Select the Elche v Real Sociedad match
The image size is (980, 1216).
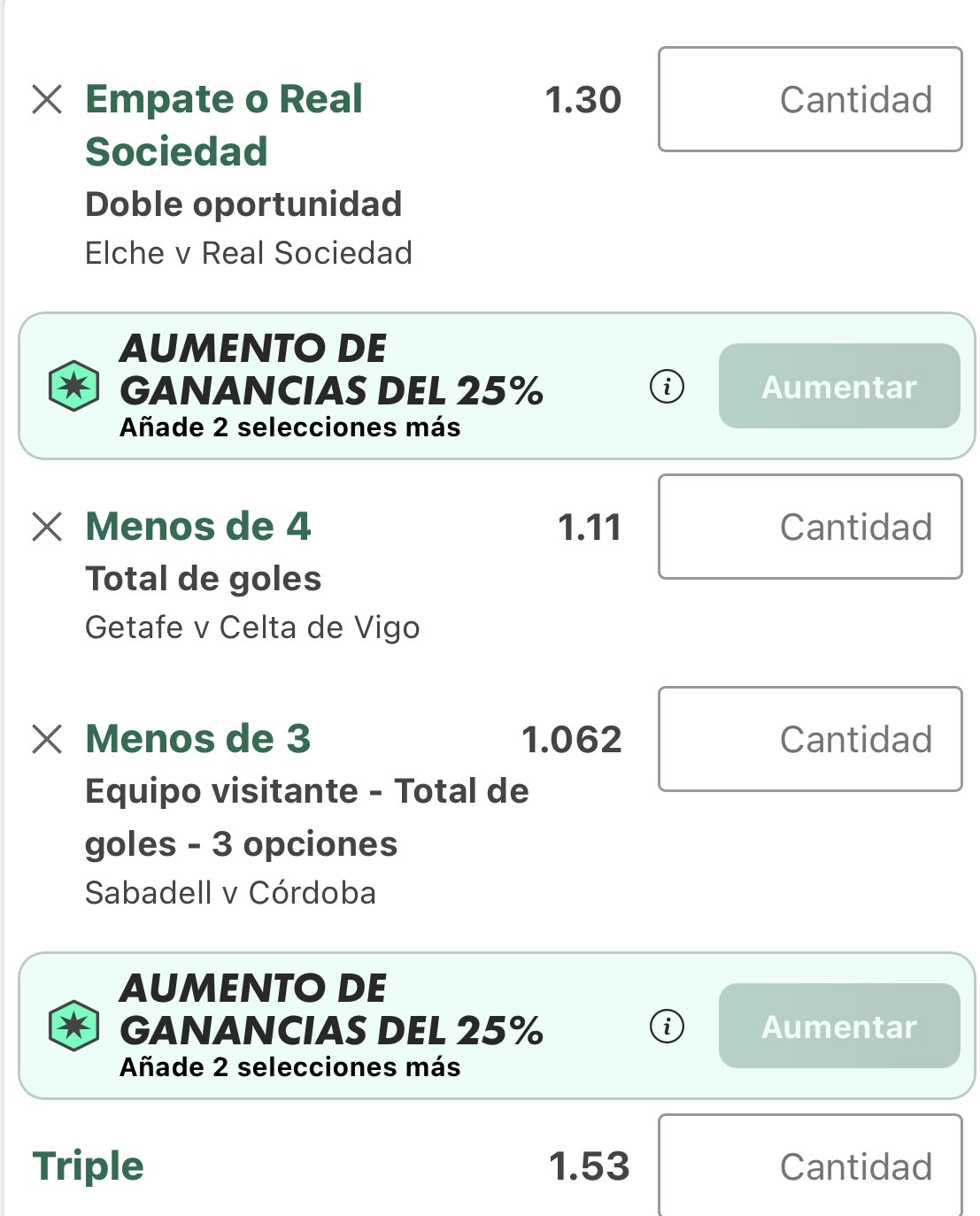coord(249,253)
